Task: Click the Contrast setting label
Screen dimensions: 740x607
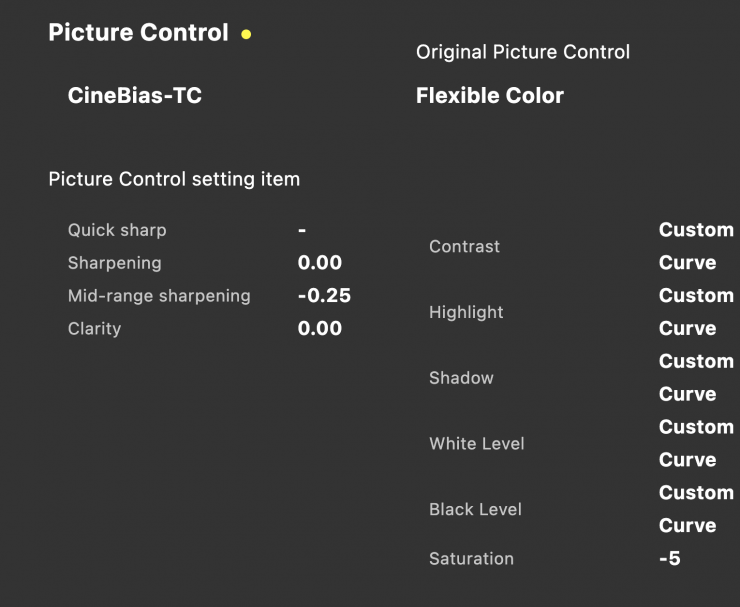Action: point(464,246)
